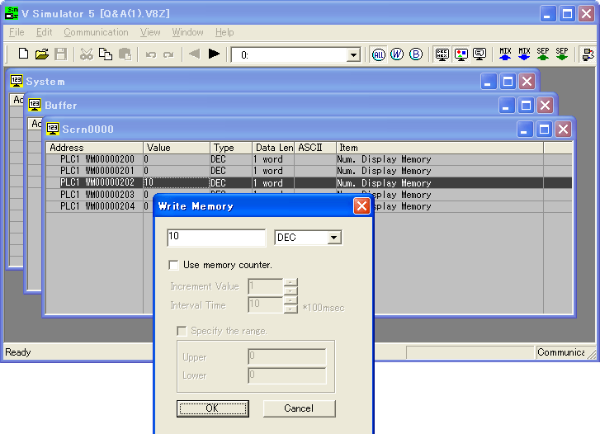
Task: Enable the Use memory counter checkbox
Action: tap(176, 265)
